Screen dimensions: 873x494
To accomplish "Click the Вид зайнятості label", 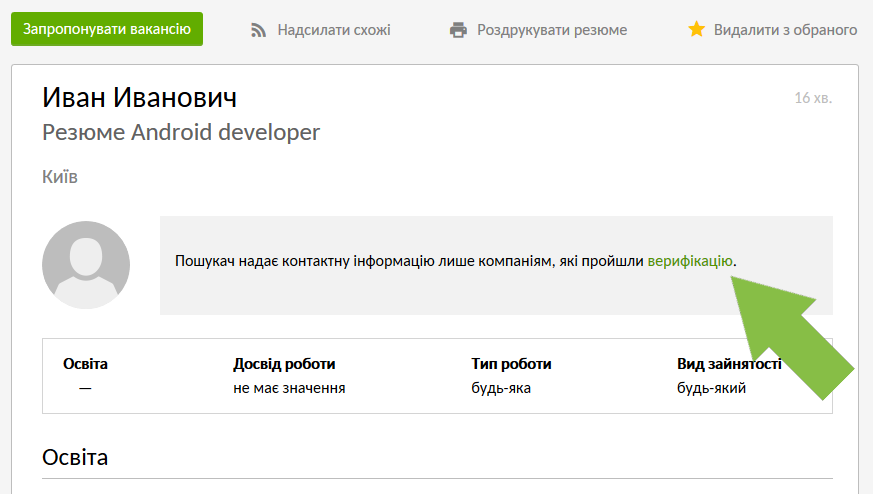I will [x=729, y=364].
